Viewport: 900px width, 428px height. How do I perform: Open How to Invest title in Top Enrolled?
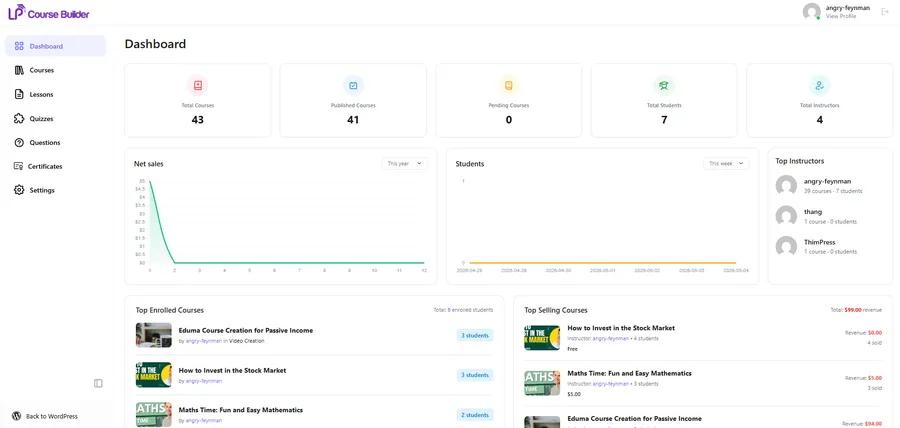click(x=232, y=370)
